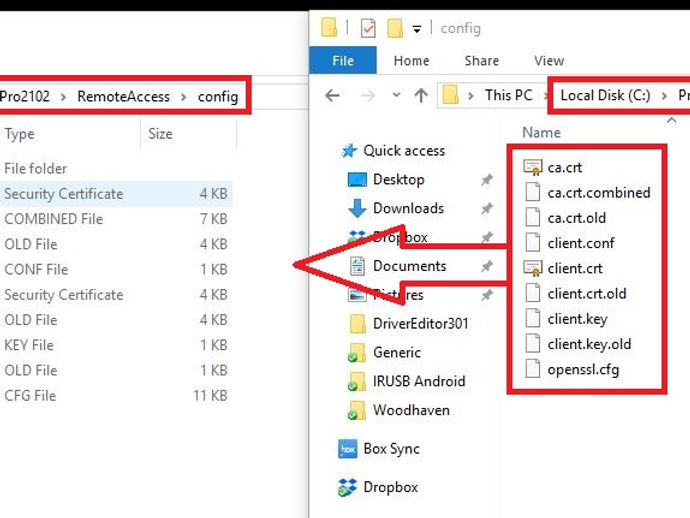Click the folder icon in title bar

[329, 27]
